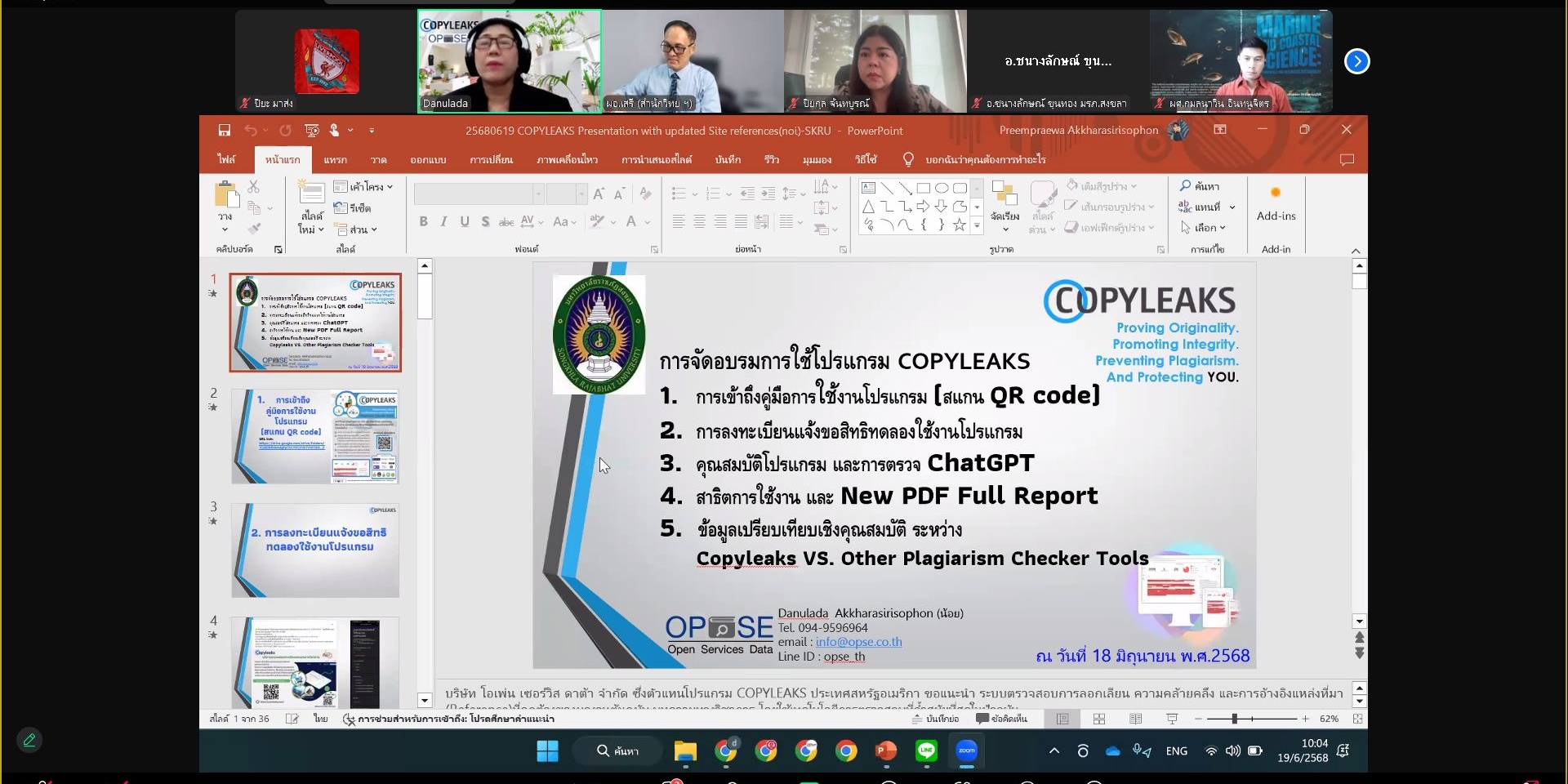
Task: Open the Select (เลือก) dropdown
Action: pos(1203,228)
